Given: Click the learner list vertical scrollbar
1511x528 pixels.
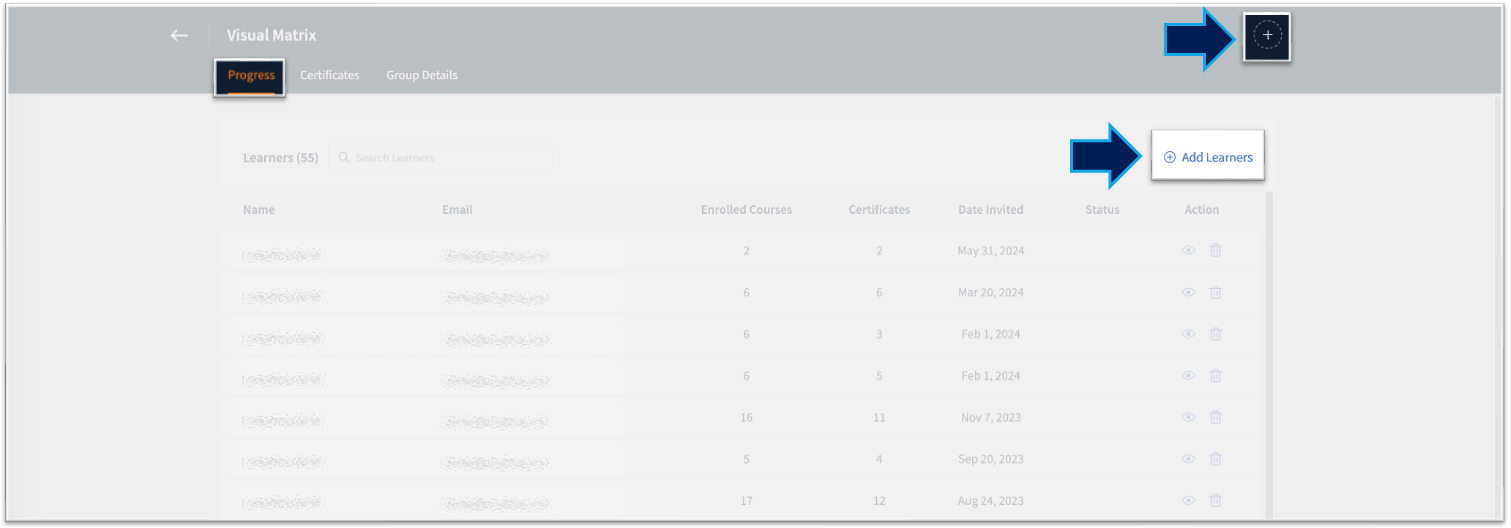Looking at the screenshot, I should point(1270,350).
